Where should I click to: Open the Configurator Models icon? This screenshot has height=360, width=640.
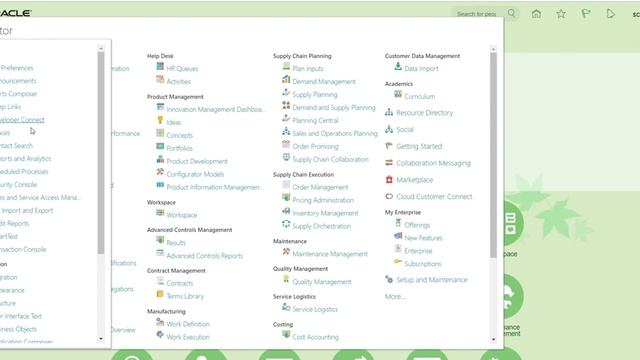[x=160, y=172]
